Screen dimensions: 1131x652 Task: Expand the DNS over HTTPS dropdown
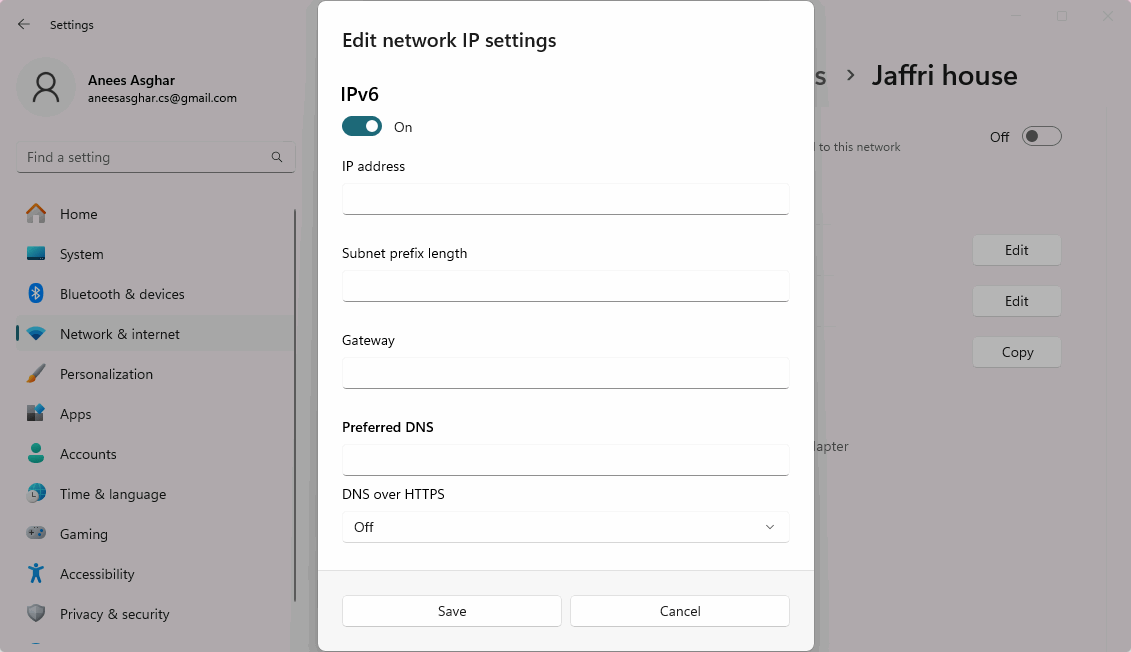click(x=565, y=527)
